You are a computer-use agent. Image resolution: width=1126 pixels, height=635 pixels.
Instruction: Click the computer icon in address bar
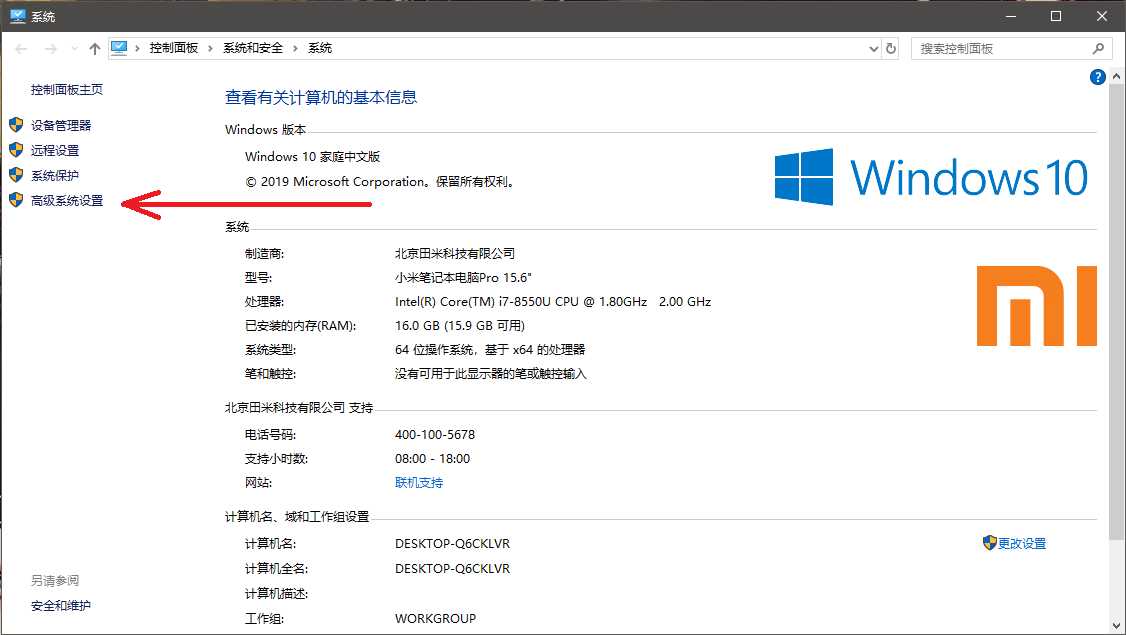[119, 48]
